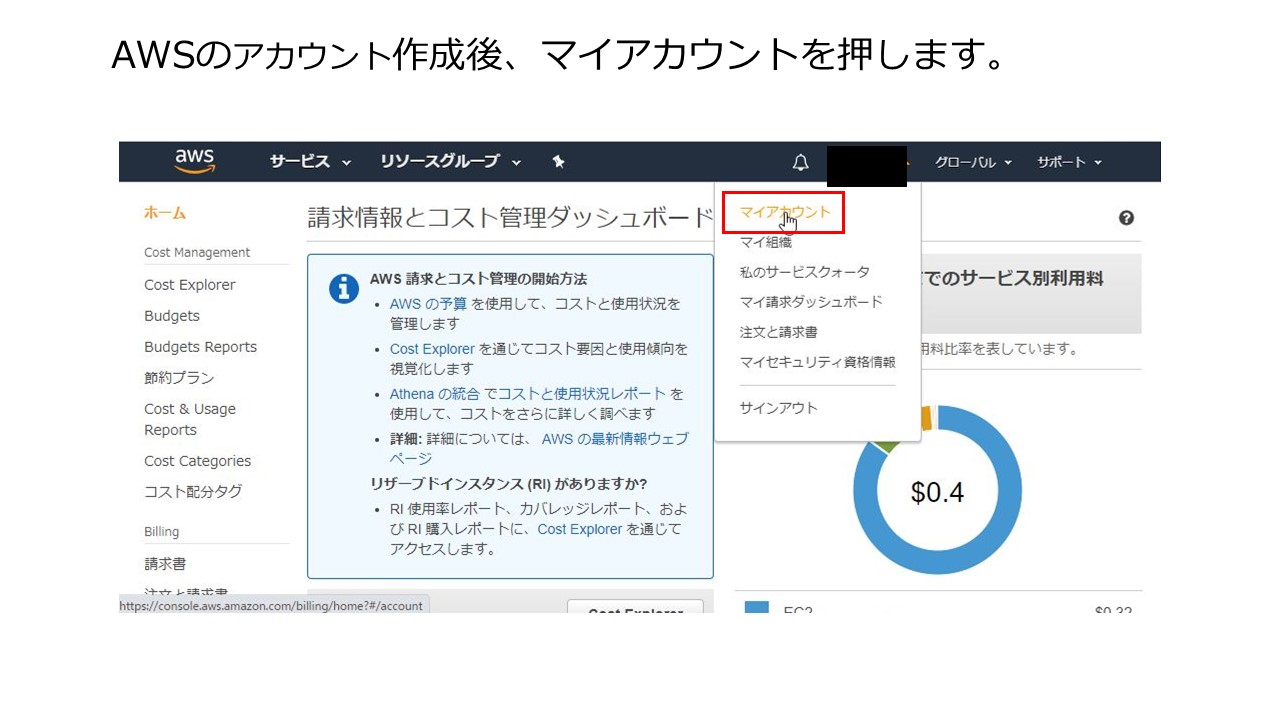Click the AWS logo

[x=195, y=161]
